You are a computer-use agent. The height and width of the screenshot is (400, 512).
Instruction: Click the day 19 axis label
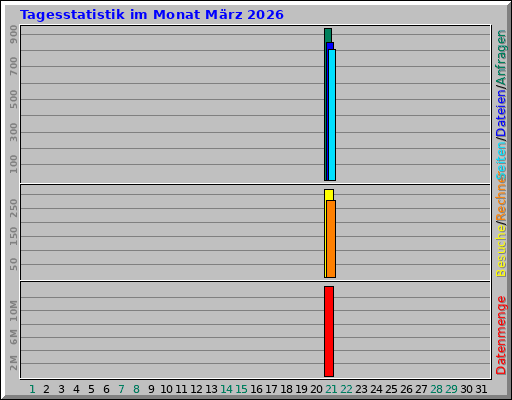coord(301,389)
